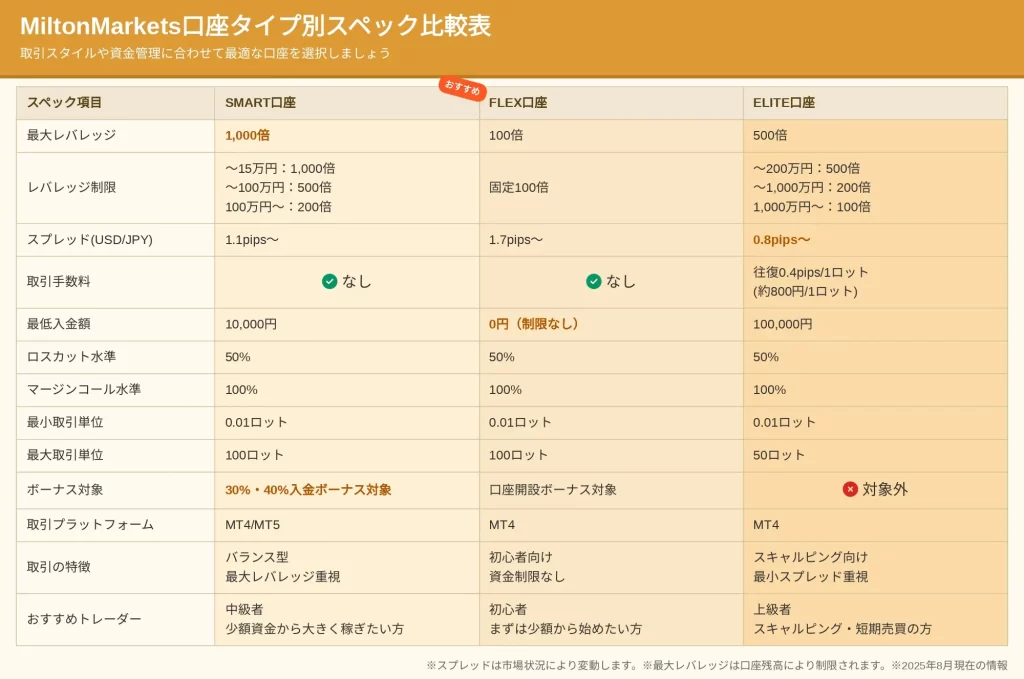Select the text まずは少額から始めたい方
The width and height of the screenshot is (1024, 679).
tap(566, 629)
